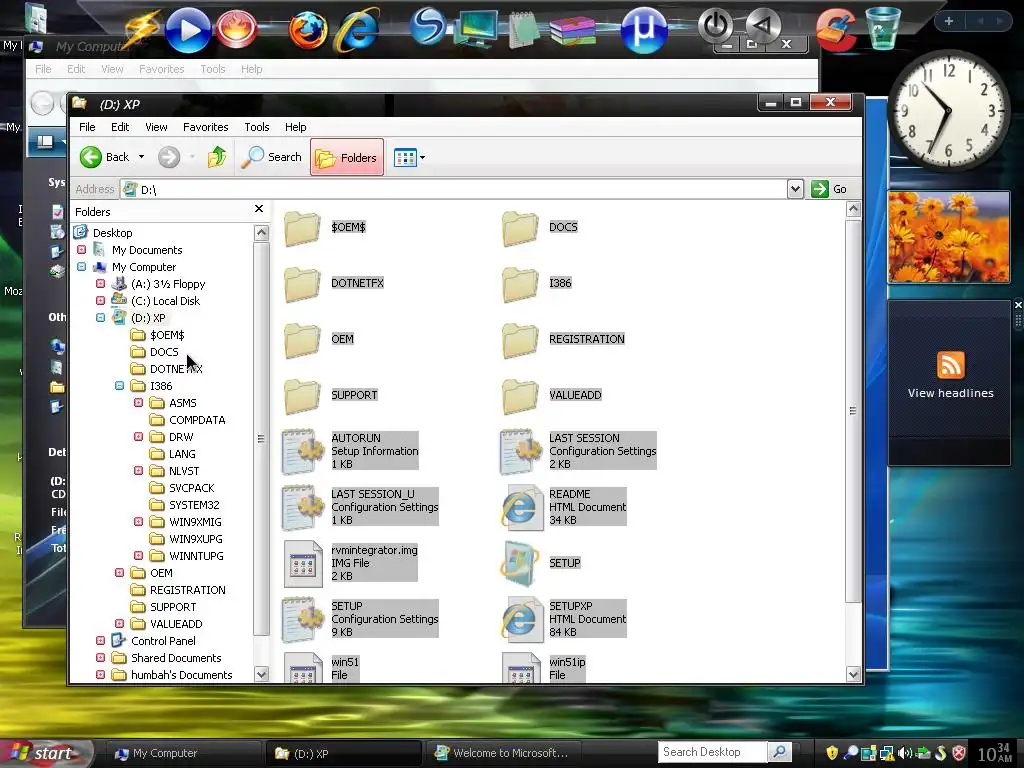Launch uTorrent from the dock
Viewport: 1024px width, 768px height.
[643, 30]
